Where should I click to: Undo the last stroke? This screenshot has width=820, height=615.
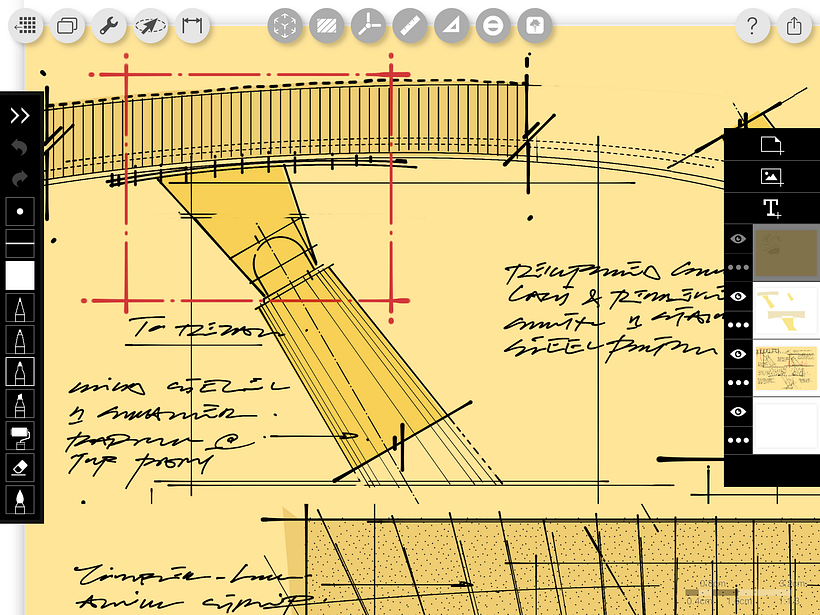pos(20,147)
